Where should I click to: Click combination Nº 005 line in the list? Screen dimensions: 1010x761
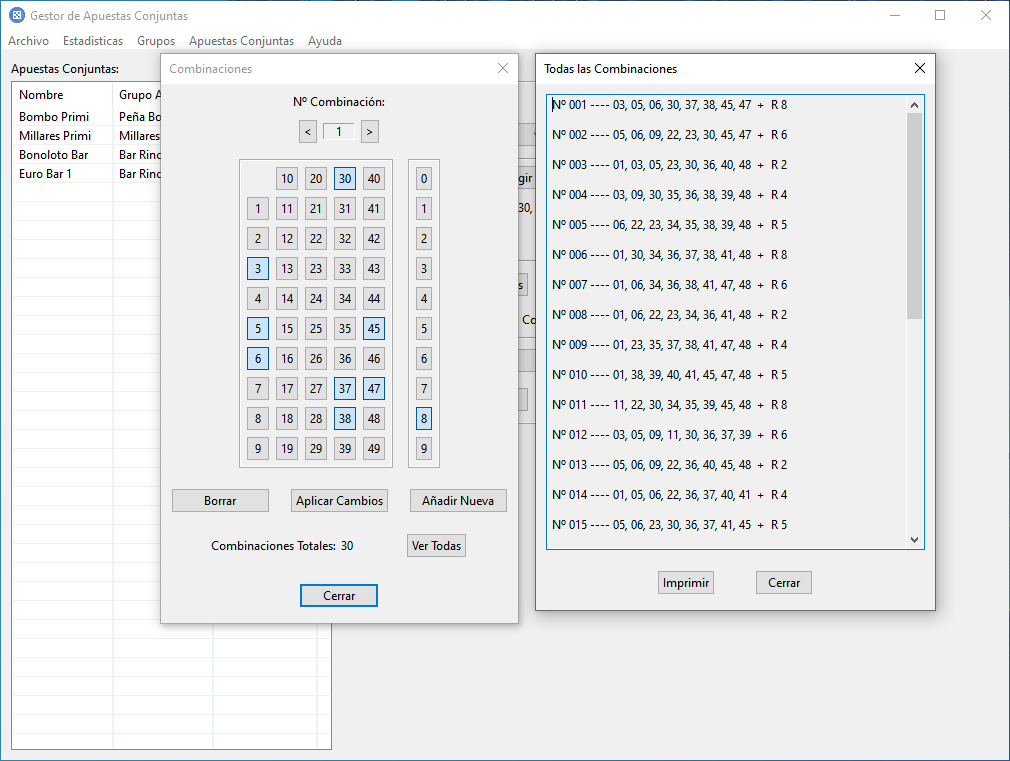(669, 225)
